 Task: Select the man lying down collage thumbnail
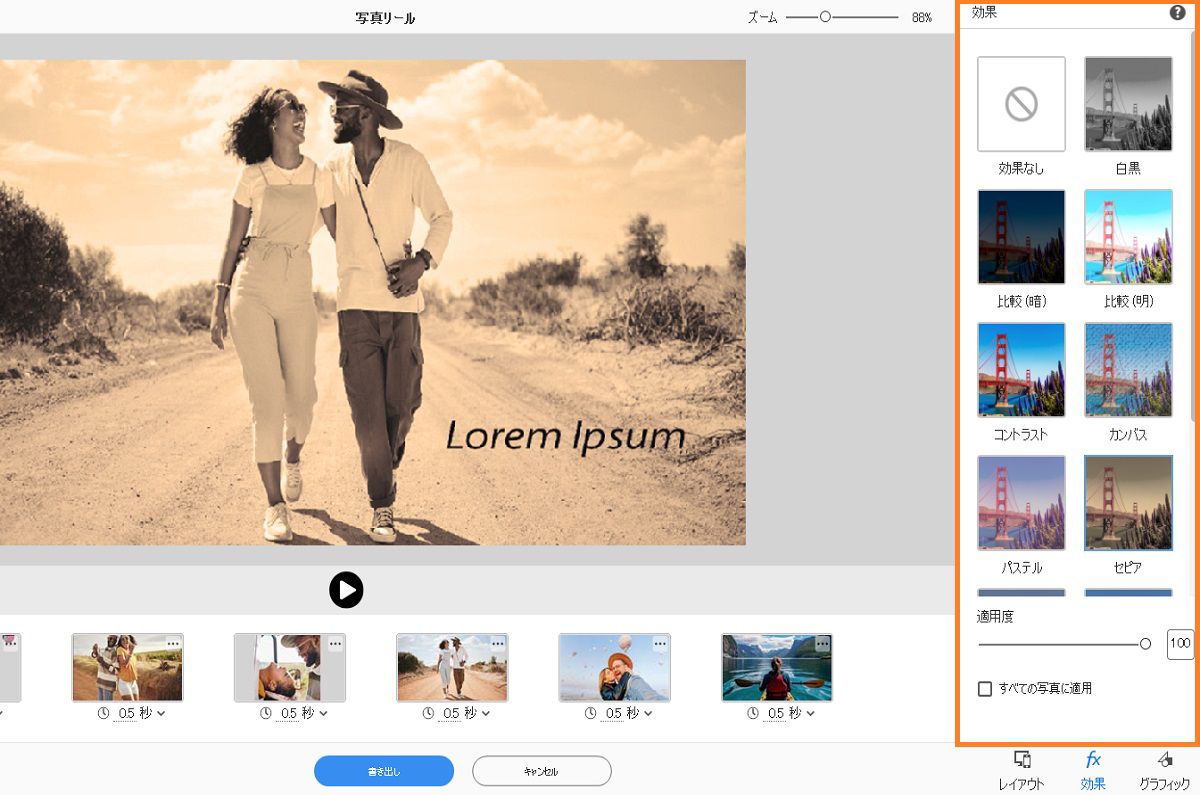[x=290, y=667]
